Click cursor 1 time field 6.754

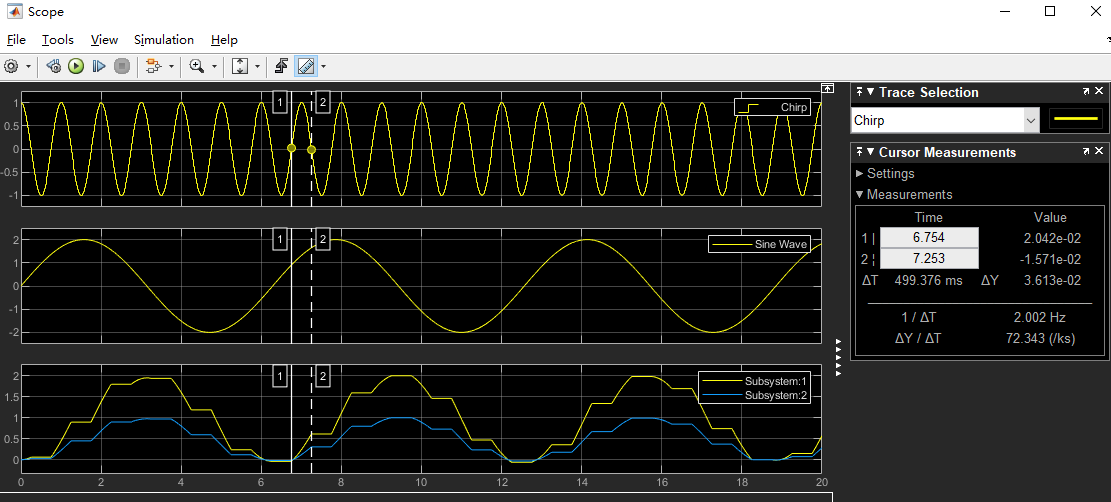929,238
